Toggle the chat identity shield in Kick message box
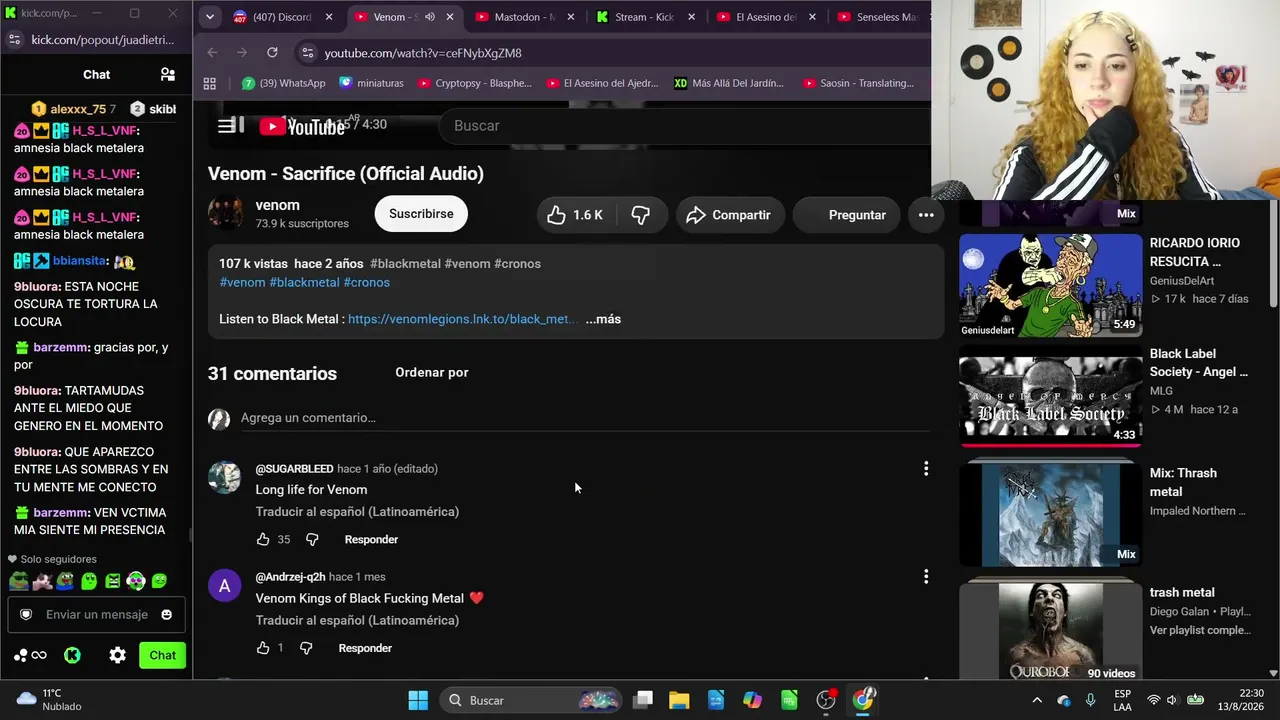Image resolution: width=1280 pixels, height=720 pixels. 26,615
